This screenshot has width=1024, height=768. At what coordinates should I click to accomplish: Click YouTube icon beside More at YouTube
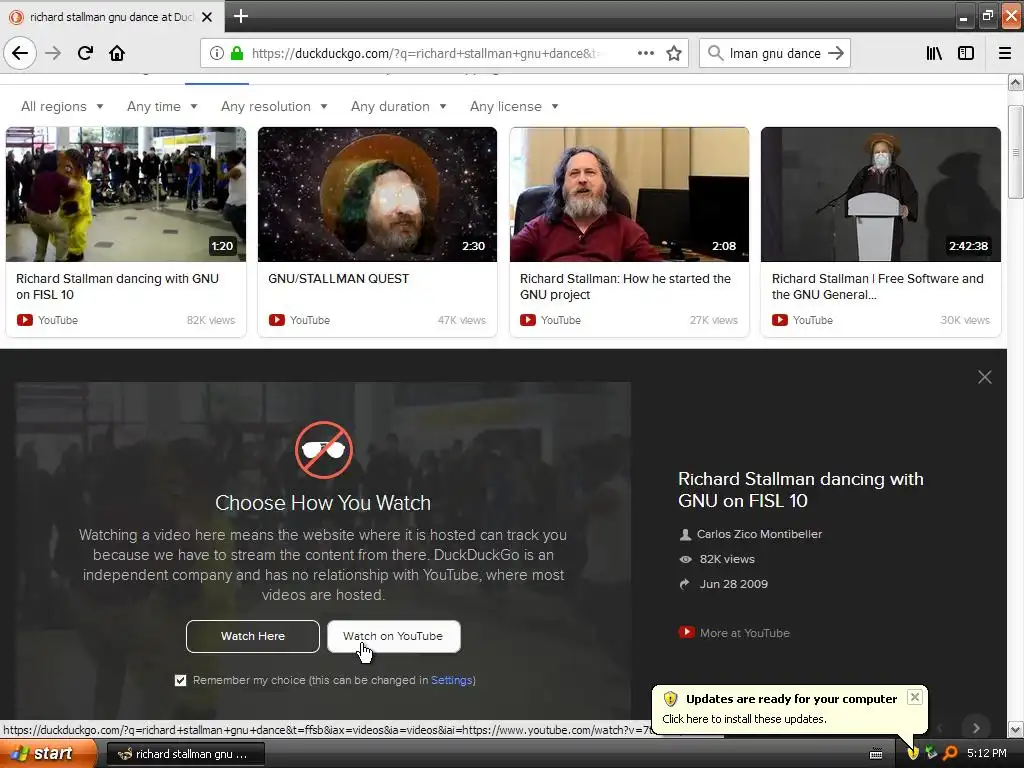point(686,632)
